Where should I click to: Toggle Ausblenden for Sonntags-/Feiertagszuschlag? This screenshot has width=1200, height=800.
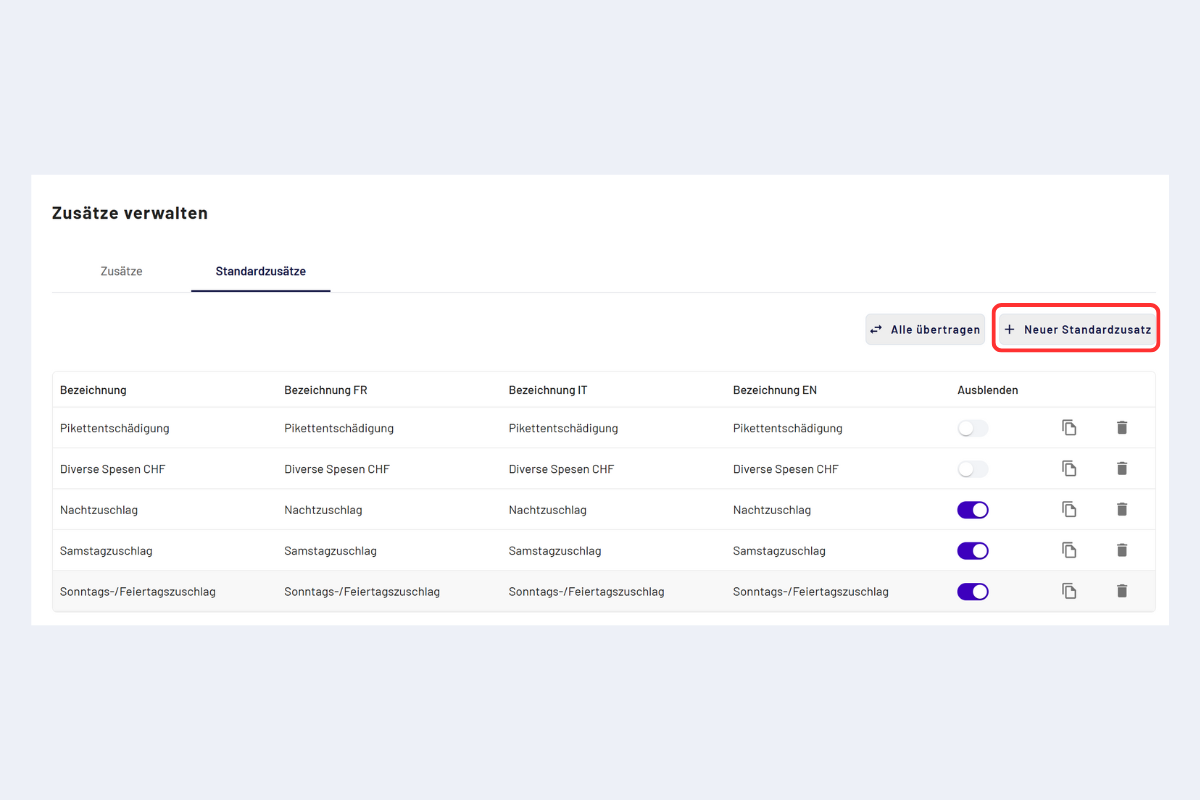(972, 591)
